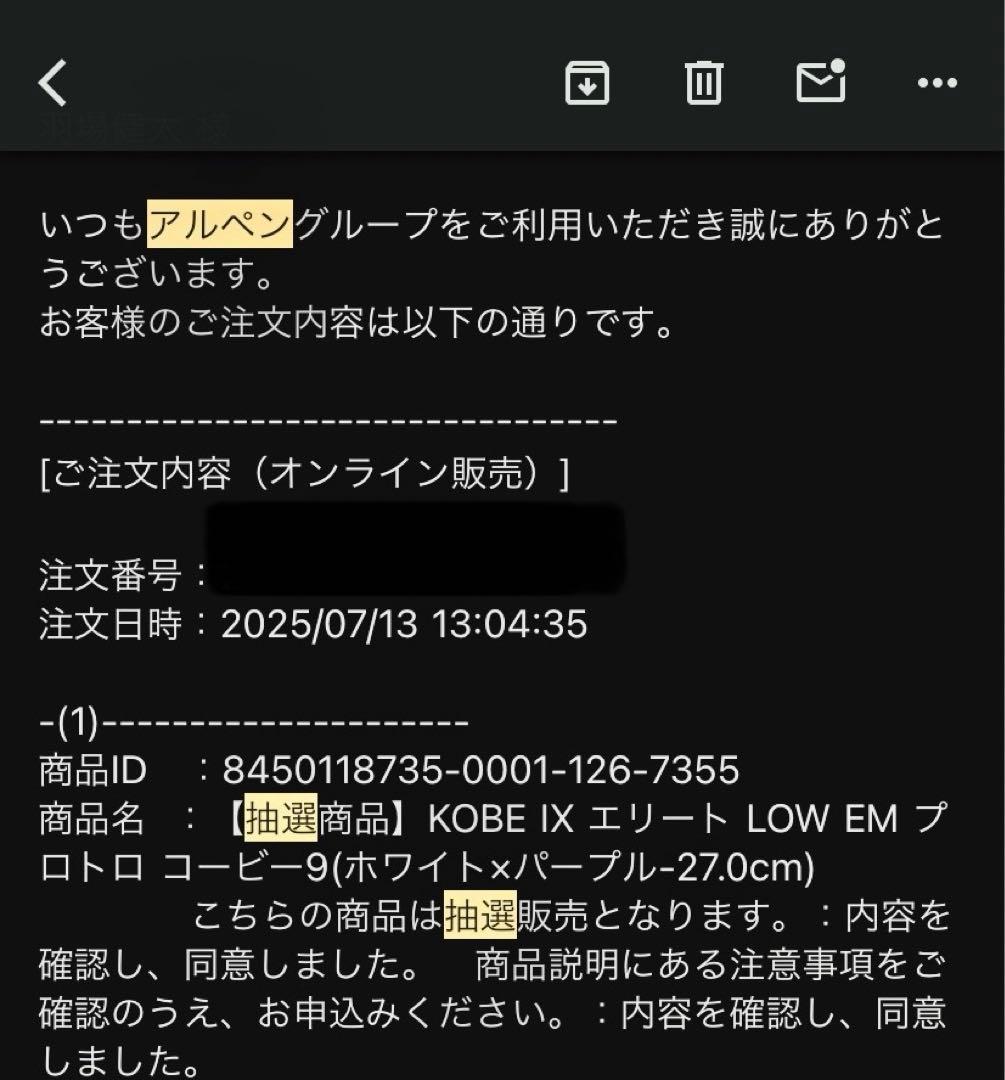The width and height of the screenshot is (1005, 1080).
Task: Mark message unread via the envelope icon
Action: (821, 81)
